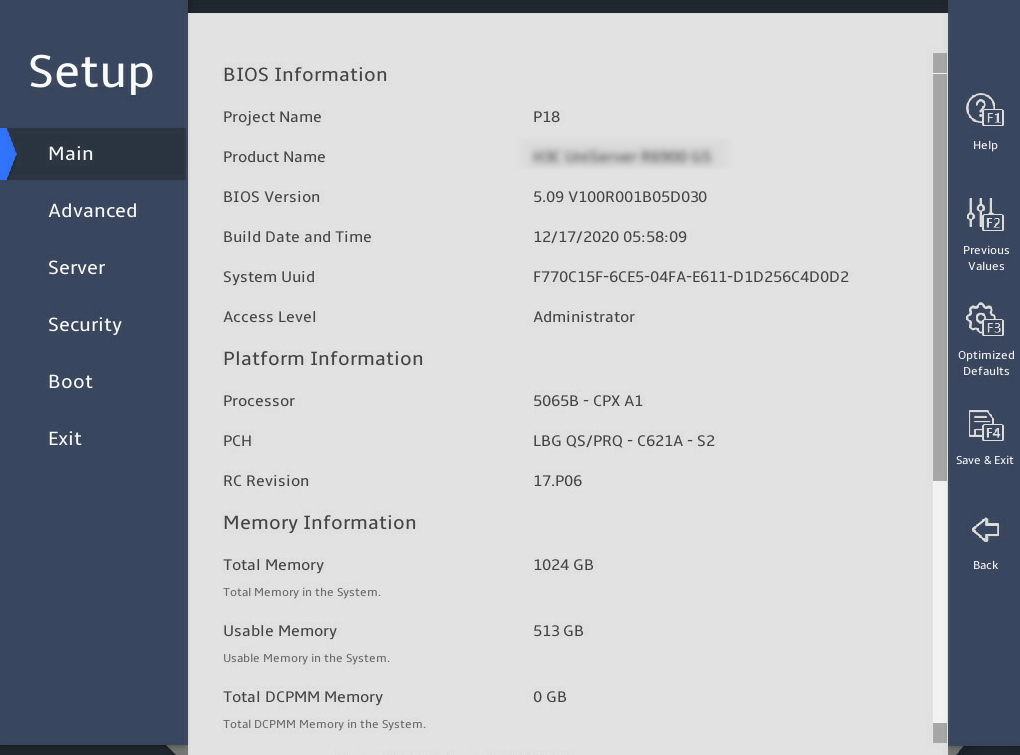Viewport: 1020px width, 755px height.
Task: Select the Project Name row label
Action: point(272,117)
